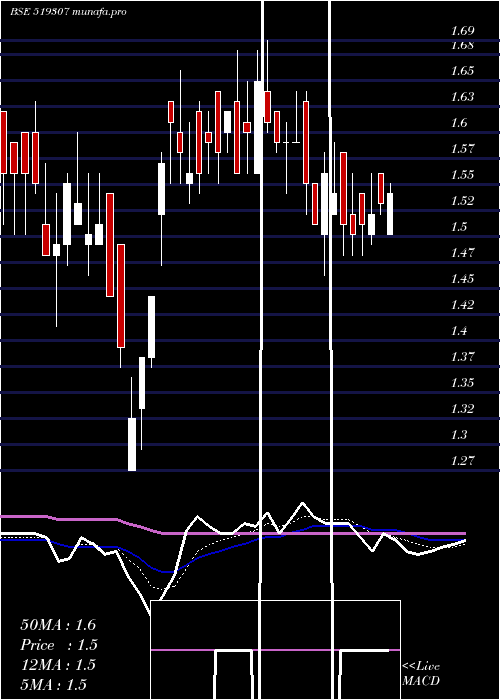Viewport: 500px width, 700px height.
Task: Click the <<Live MACD label
Action: coord(421,673)
